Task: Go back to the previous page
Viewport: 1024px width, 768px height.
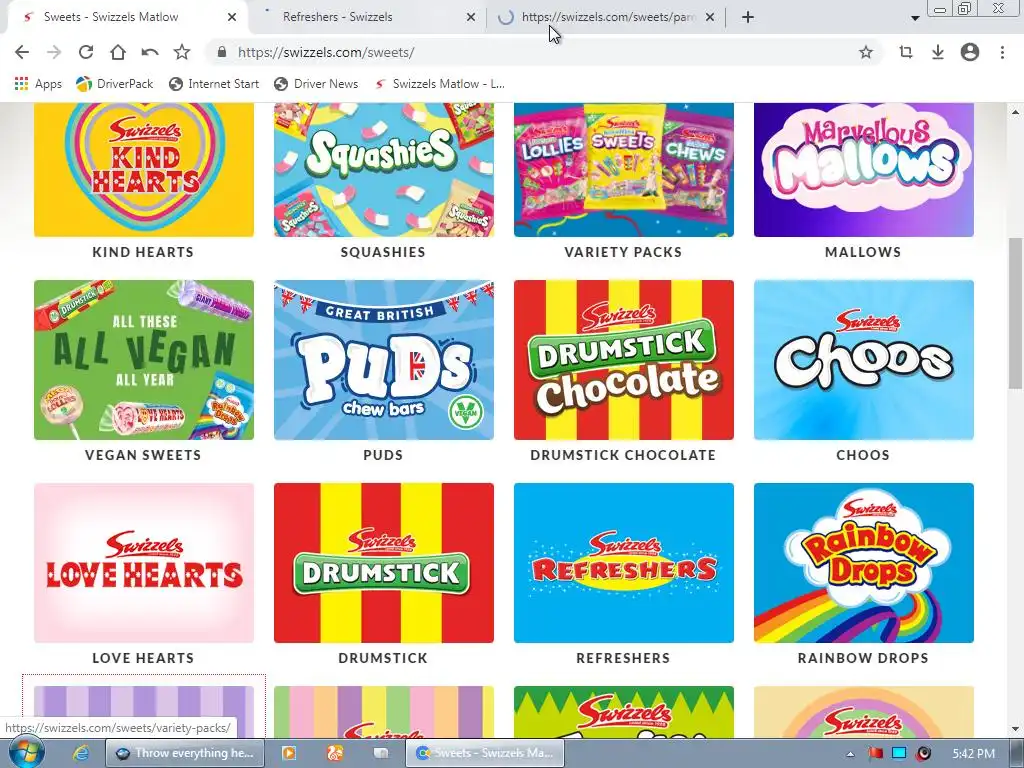Action: [x=22, y=52]
